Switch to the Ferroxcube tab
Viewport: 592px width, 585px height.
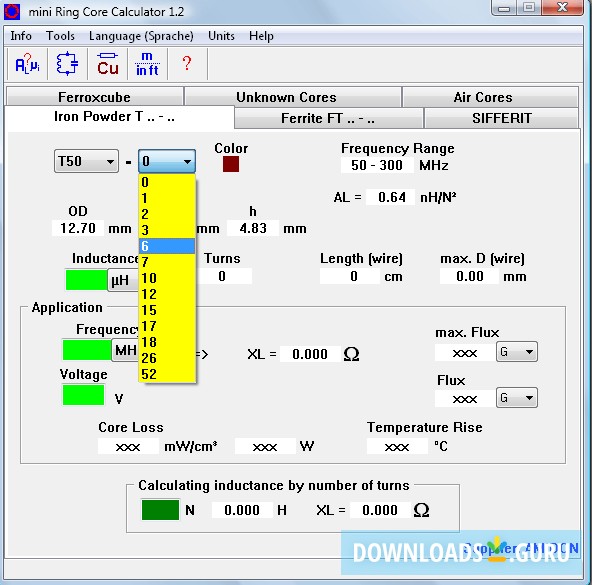pyautogui.click(x=94, y=97)
